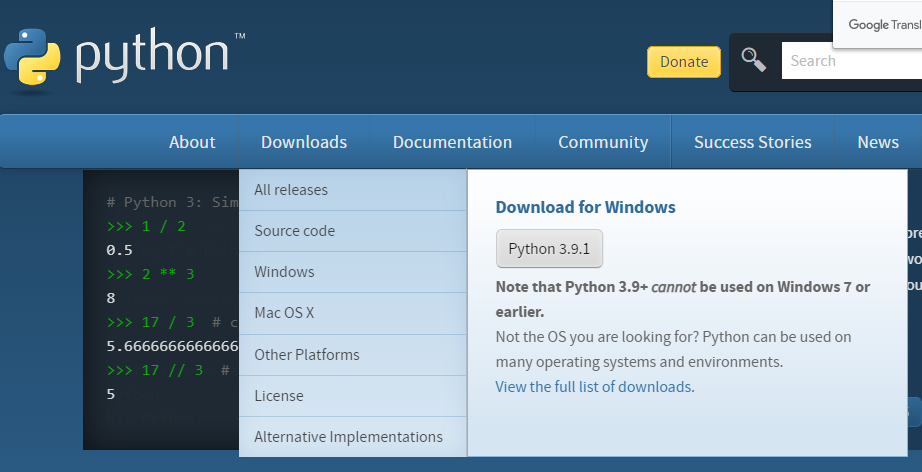Select Alternative Implementations in Downloads dropdown
This screenshot has width=922, height=472.
(x=353, y=437)
